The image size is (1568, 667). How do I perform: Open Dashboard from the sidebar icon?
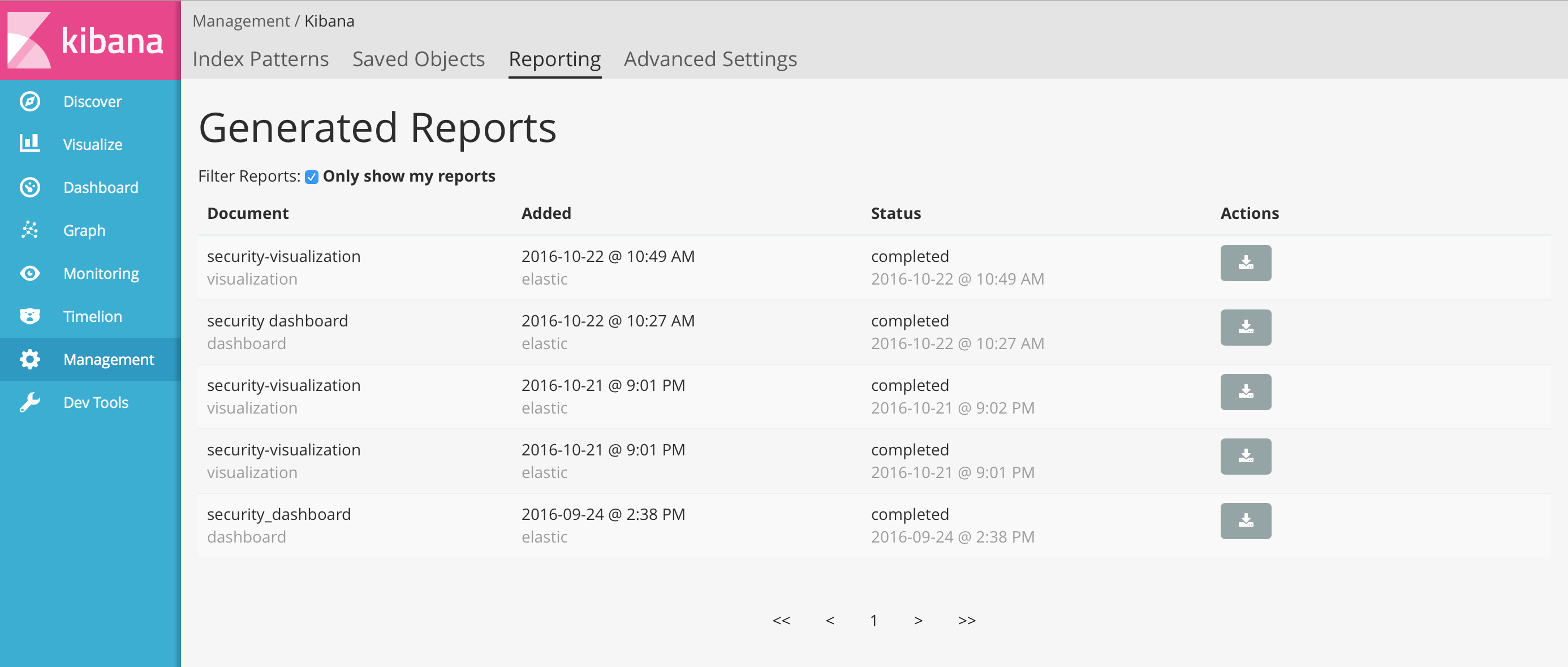tap(29, 187)
